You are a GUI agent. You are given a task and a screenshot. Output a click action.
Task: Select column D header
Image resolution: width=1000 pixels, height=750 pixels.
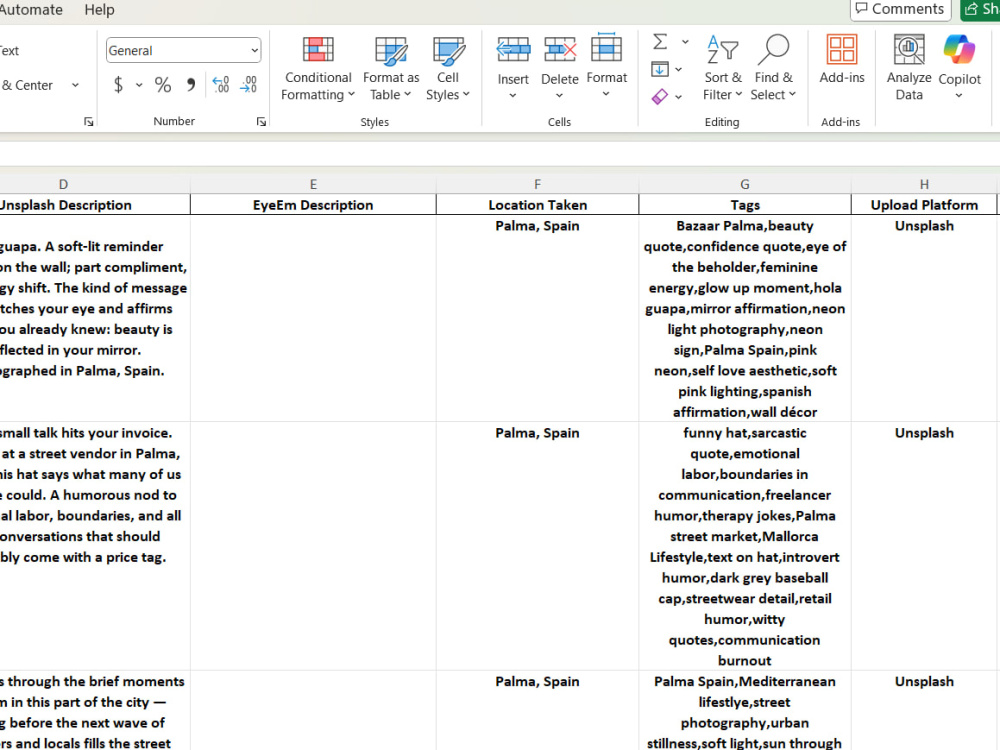63,184
